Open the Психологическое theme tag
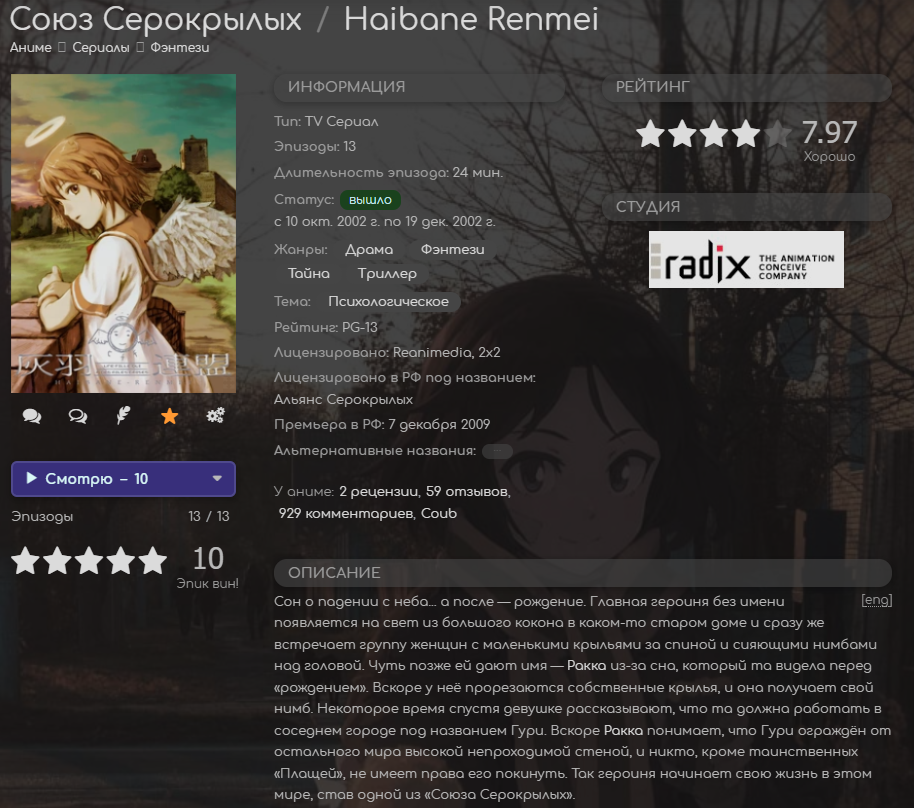Screen dimensions: 914x808 tap(388, 301)
